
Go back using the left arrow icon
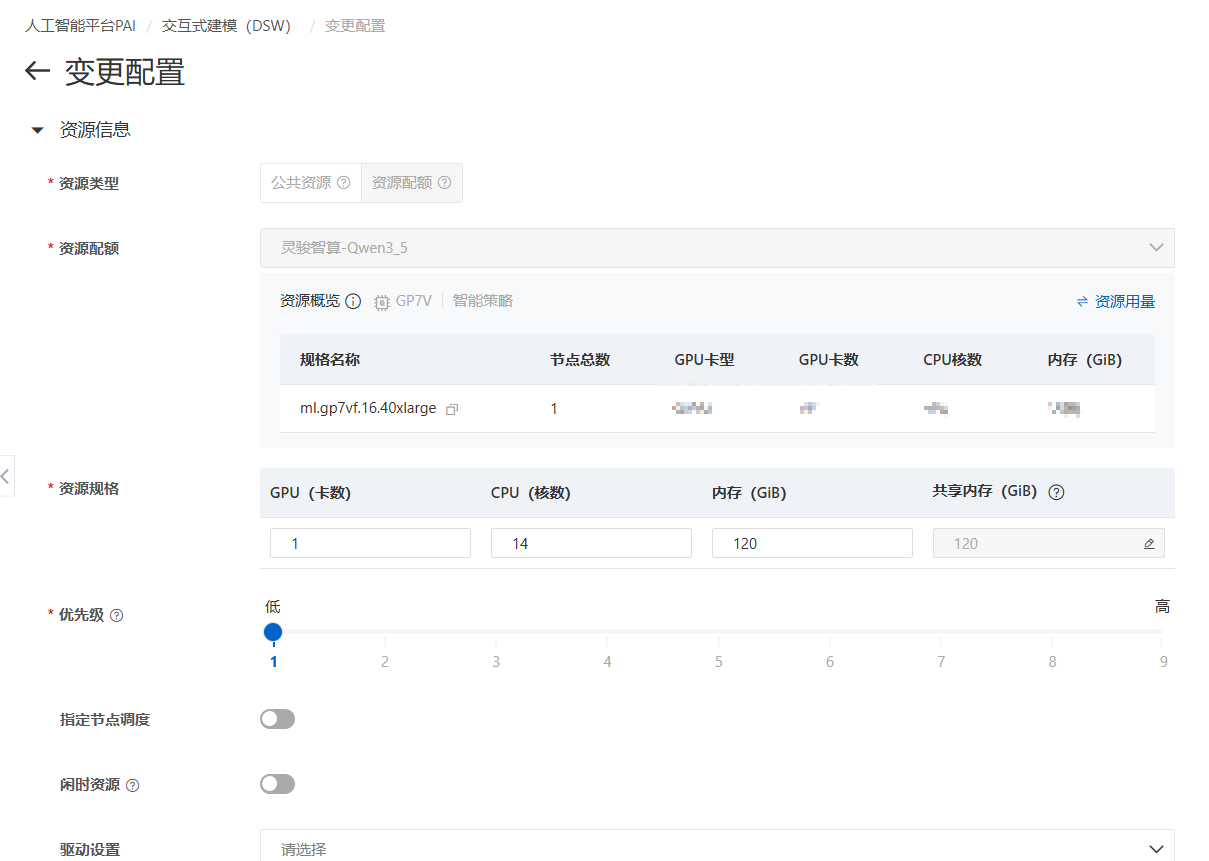(x=37, y=71)
